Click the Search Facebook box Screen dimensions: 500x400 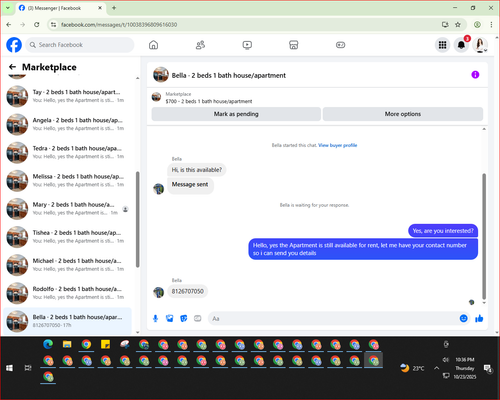coord(80,45)
